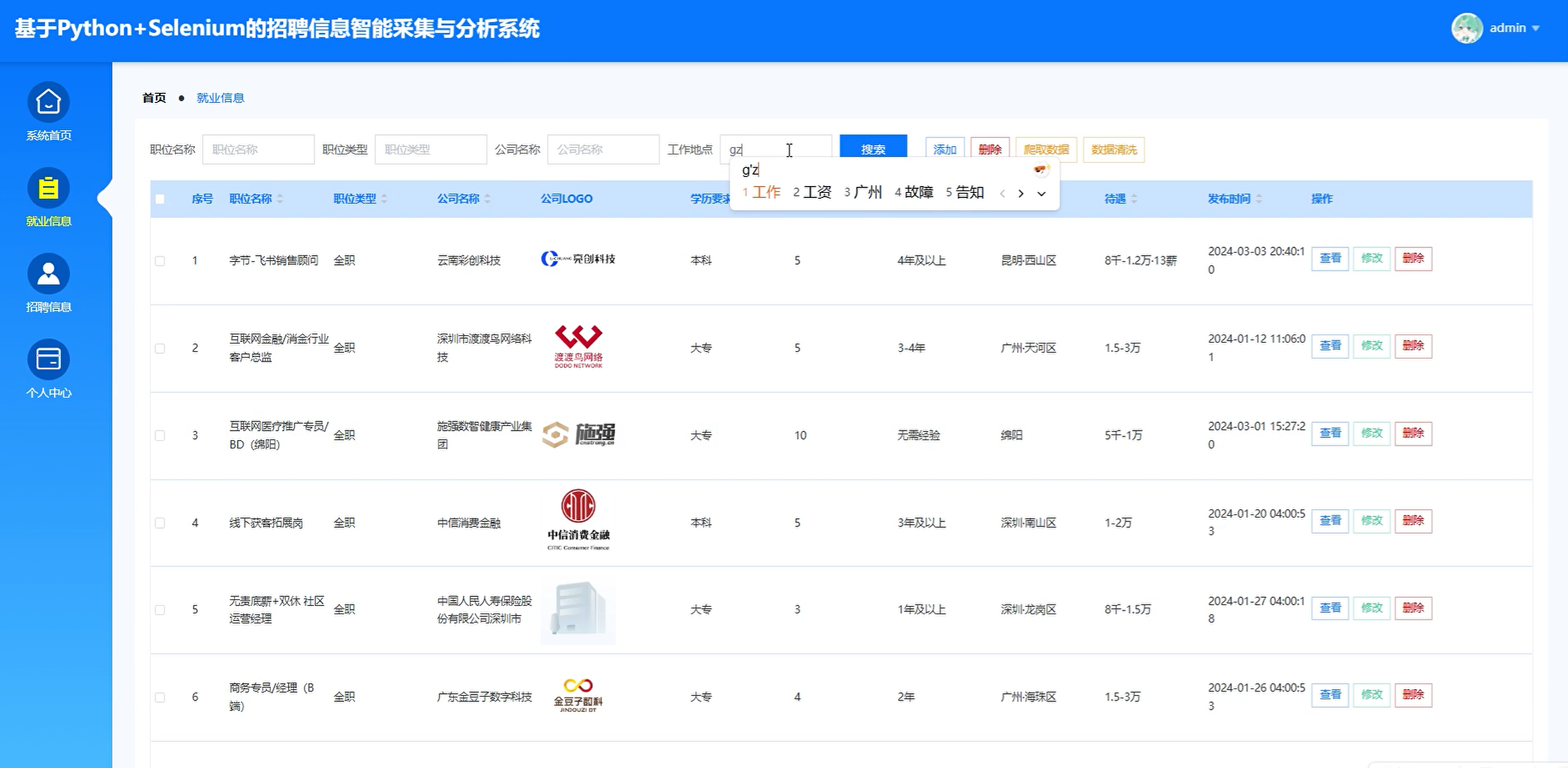1568x768 pixels.
Task: Click the 搜索 search button
Action: (x=873, y=148)
